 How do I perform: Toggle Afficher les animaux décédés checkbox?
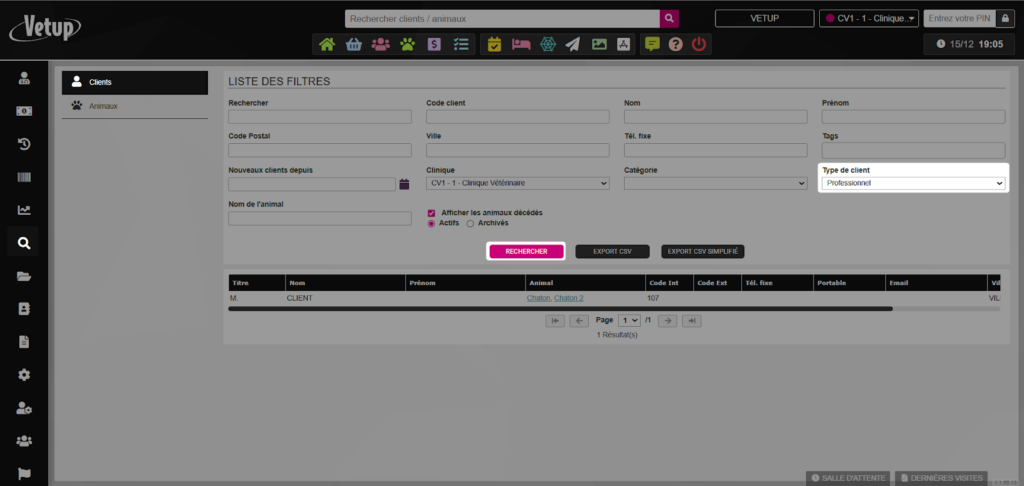(431, 213)
